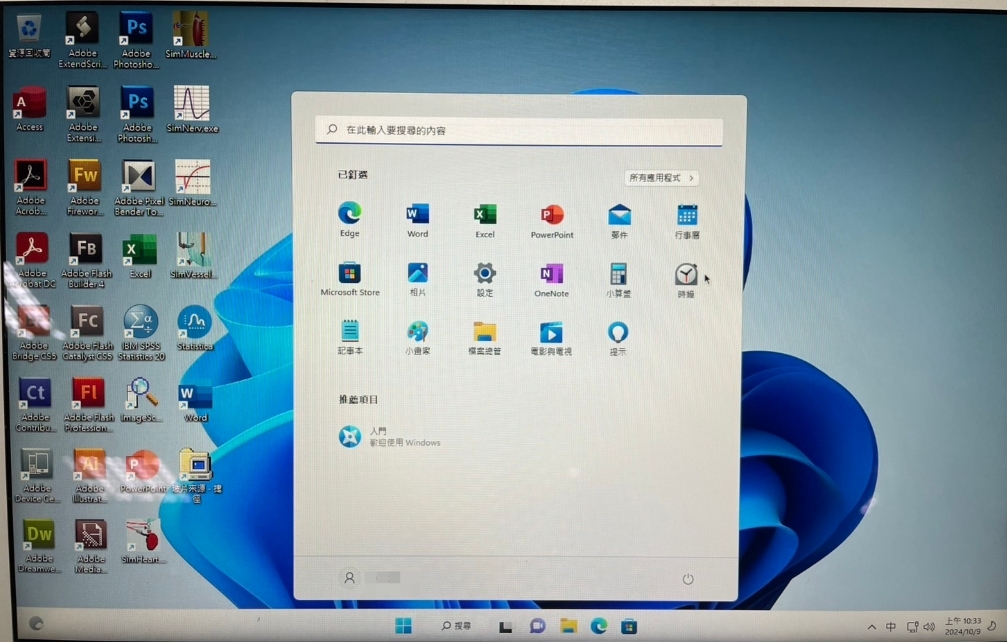Image resolution: width=1007 pixels, height=642 pixels.
Task: Open Edge from the Start menu pinned apps
Action: point(349,219)
